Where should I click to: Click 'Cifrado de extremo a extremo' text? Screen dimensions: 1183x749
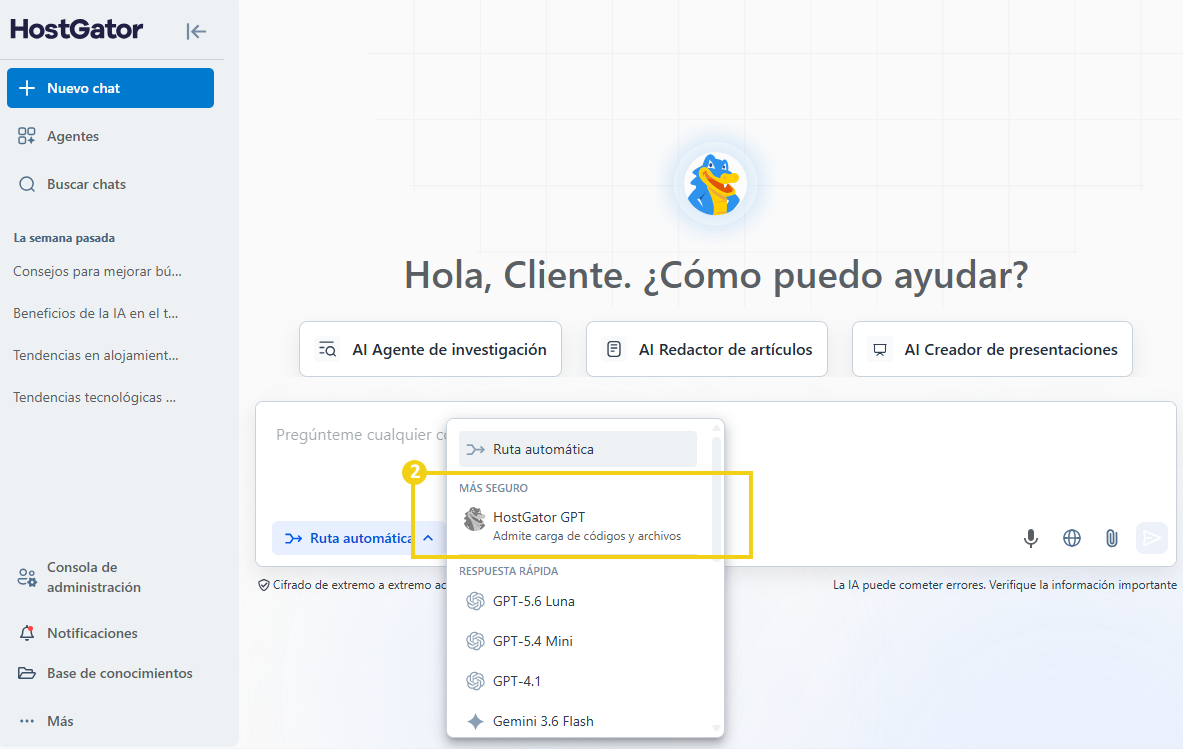(359, 585)
